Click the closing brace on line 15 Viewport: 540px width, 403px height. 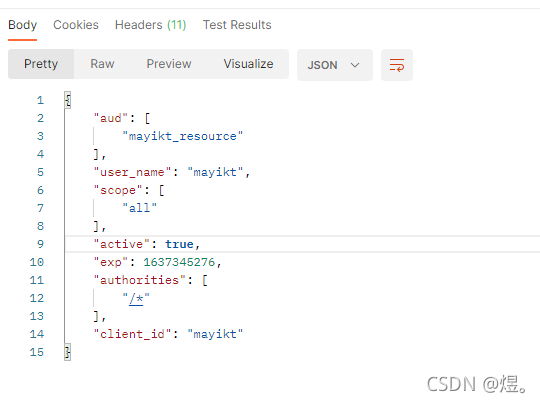point(68,352)
